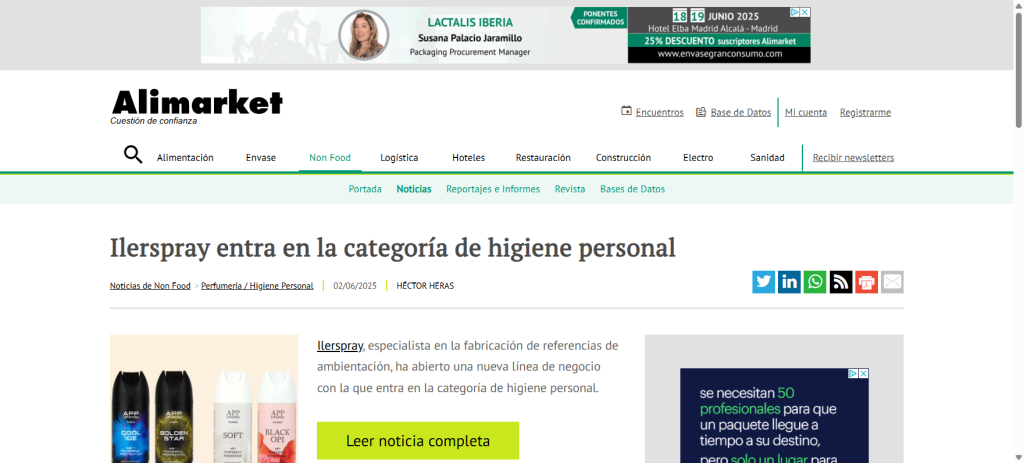
Task: Click author name HÉCTOR HERAS
Action: point(425,285)
